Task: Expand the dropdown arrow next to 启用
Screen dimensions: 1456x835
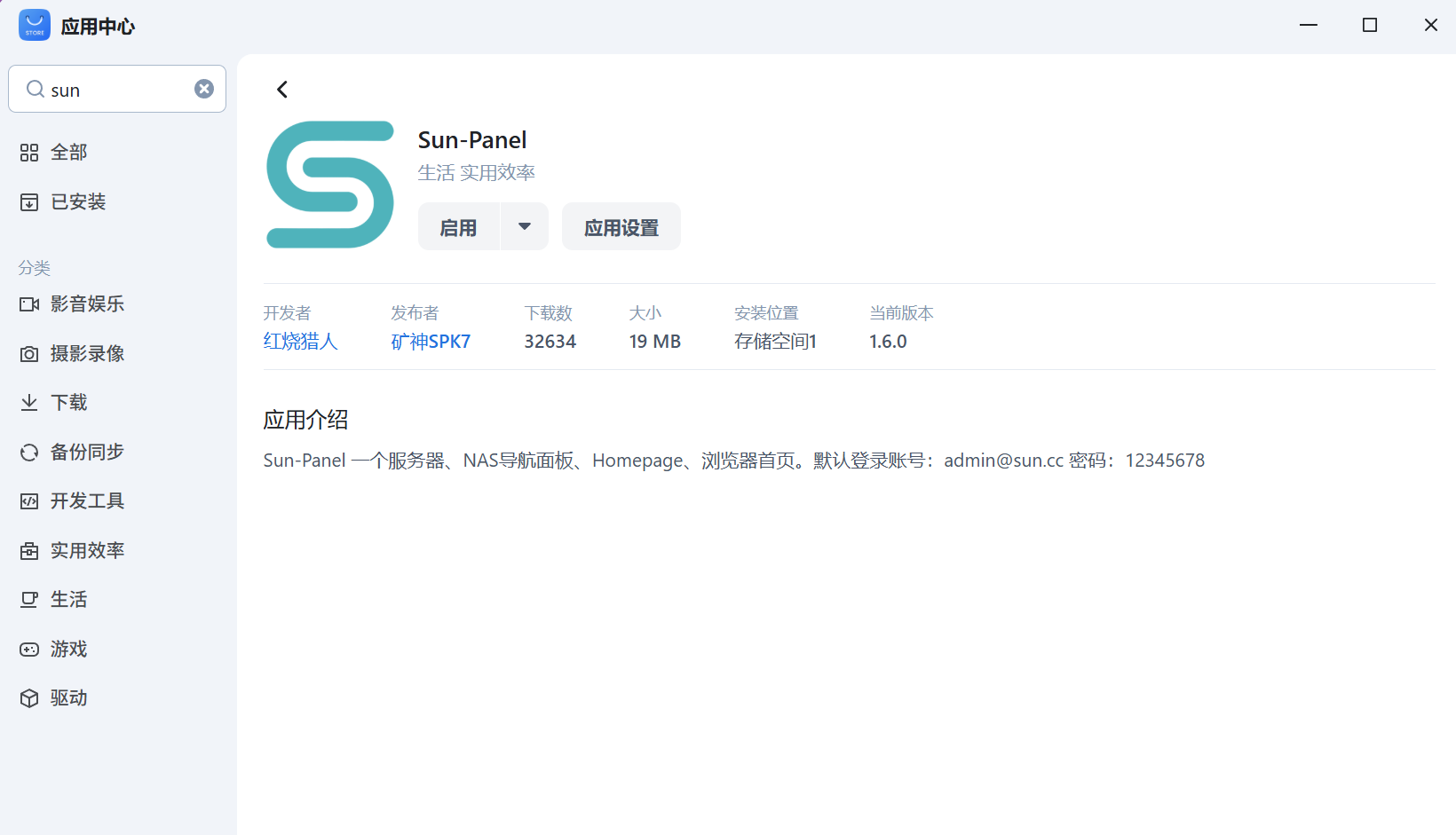Action: point(525,227)
